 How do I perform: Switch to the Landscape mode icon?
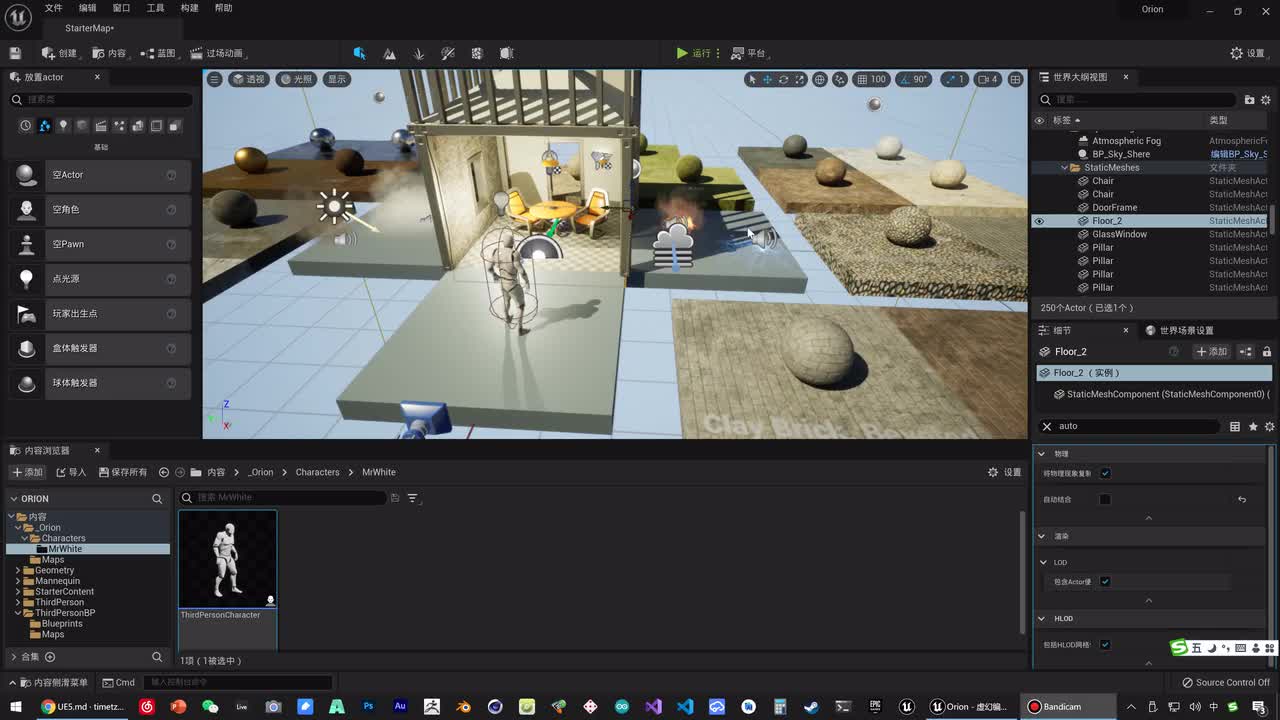389,53
